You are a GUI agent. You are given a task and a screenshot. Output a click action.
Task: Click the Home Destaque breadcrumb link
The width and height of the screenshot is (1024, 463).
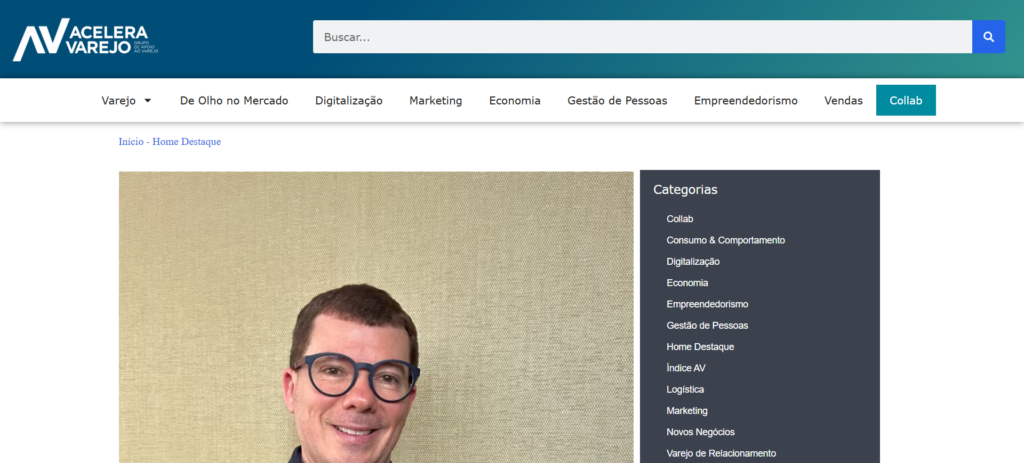pos(186,142)
